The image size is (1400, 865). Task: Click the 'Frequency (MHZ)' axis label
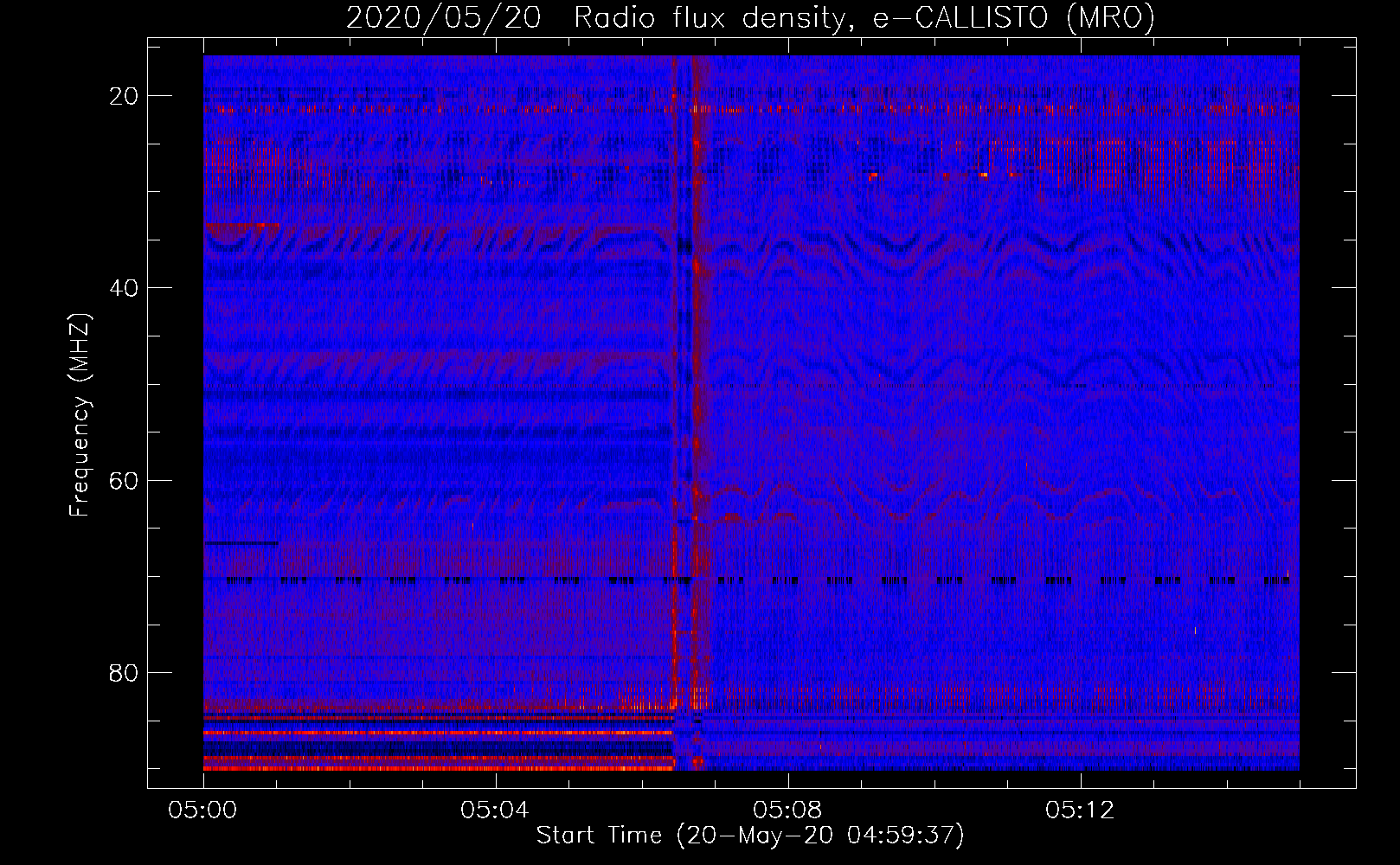(x=80, y=415)
